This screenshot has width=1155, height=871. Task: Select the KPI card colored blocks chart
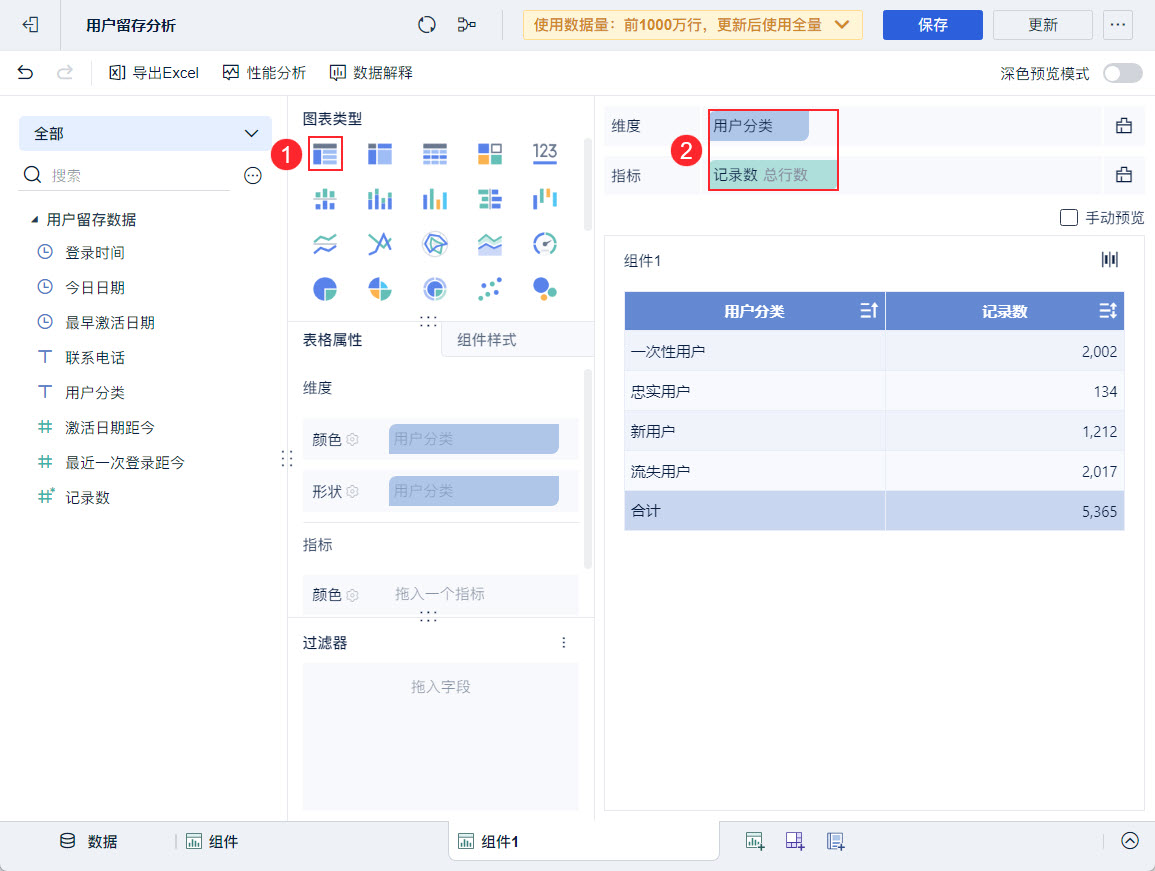pyautogui.click(x=490, y=153)
